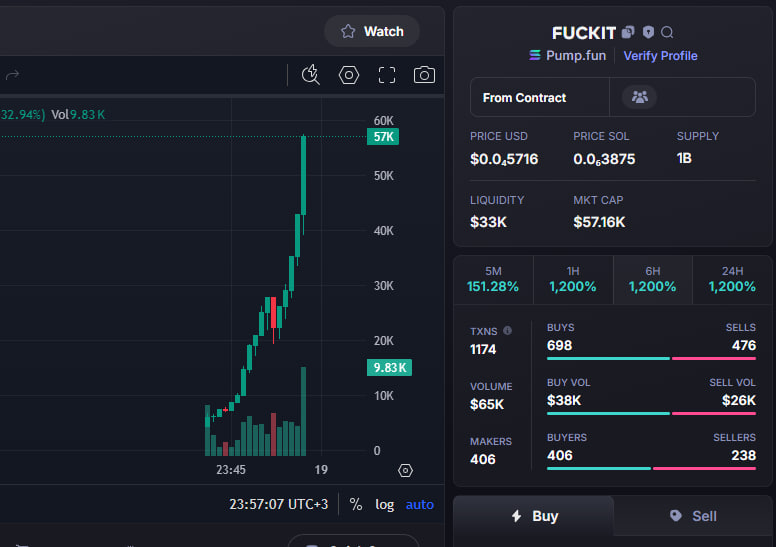Search token with magnifier icon beside FUCKIT

[x=667, y=32]
